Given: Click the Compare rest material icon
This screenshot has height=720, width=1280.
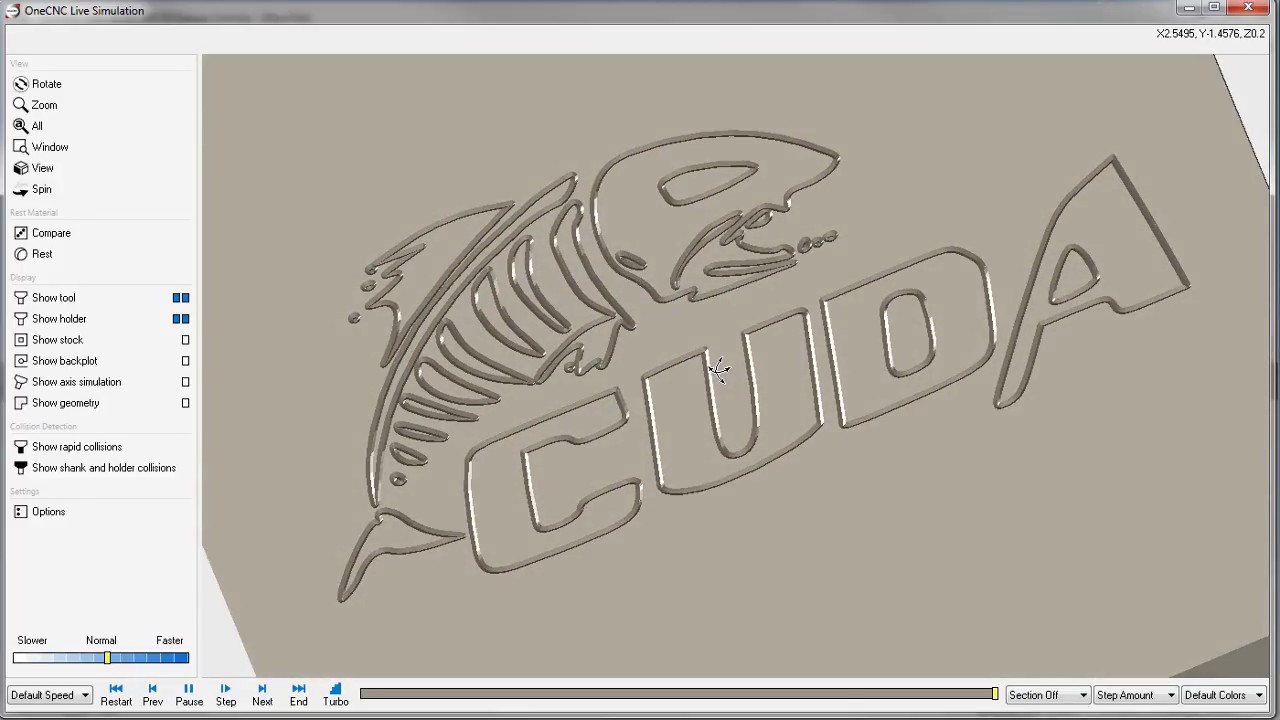Looking at the screenshot, I should (x=20, y=233).
